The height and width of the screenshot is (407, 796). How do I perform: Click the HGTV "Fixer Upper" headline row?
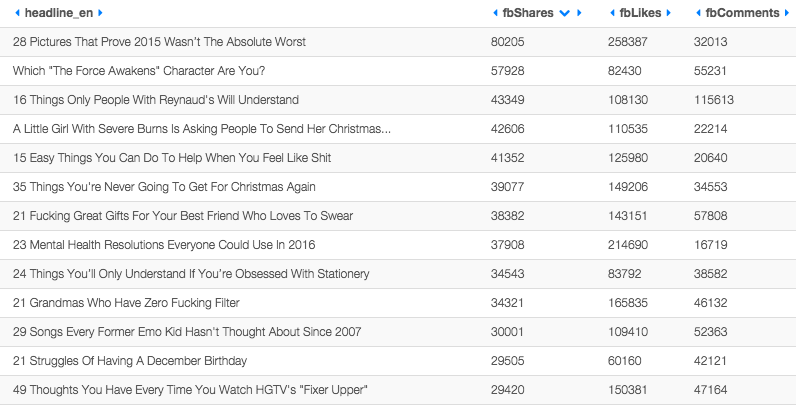(190, 389)
